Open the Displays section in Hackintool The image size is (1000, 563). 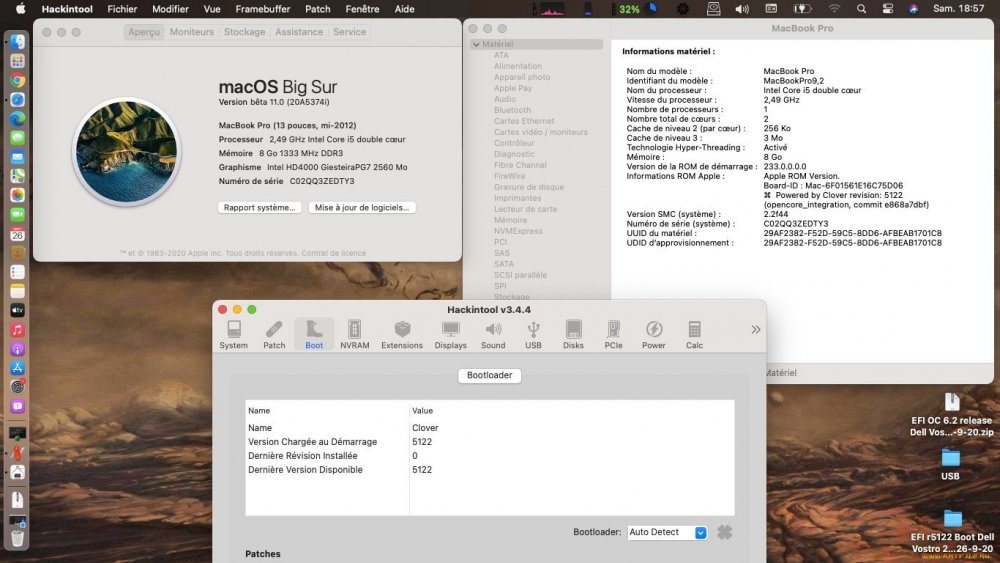(x=450, y=335)
